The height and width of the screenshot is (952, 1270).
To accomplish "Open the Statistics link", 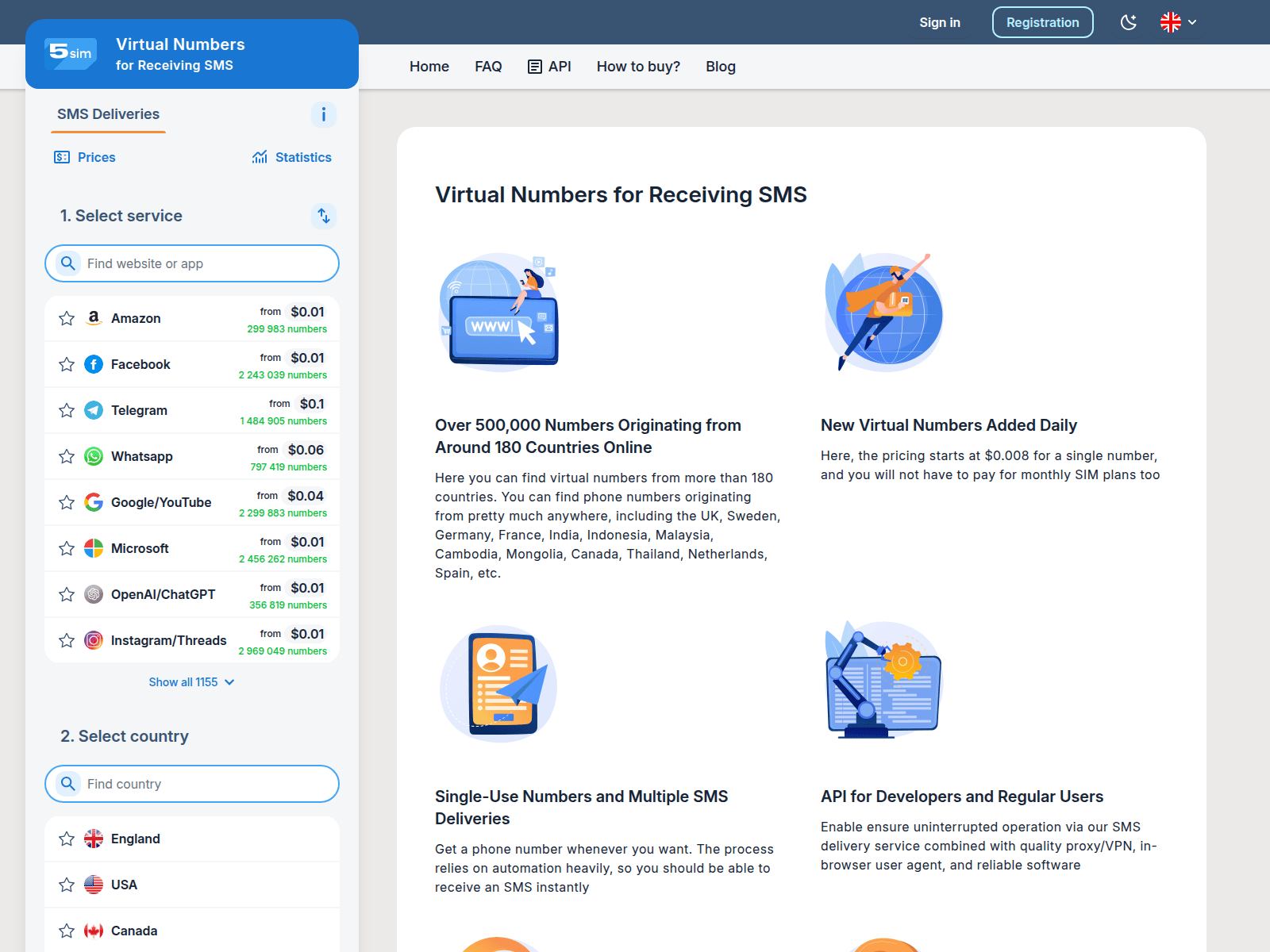I will point(292,157).
